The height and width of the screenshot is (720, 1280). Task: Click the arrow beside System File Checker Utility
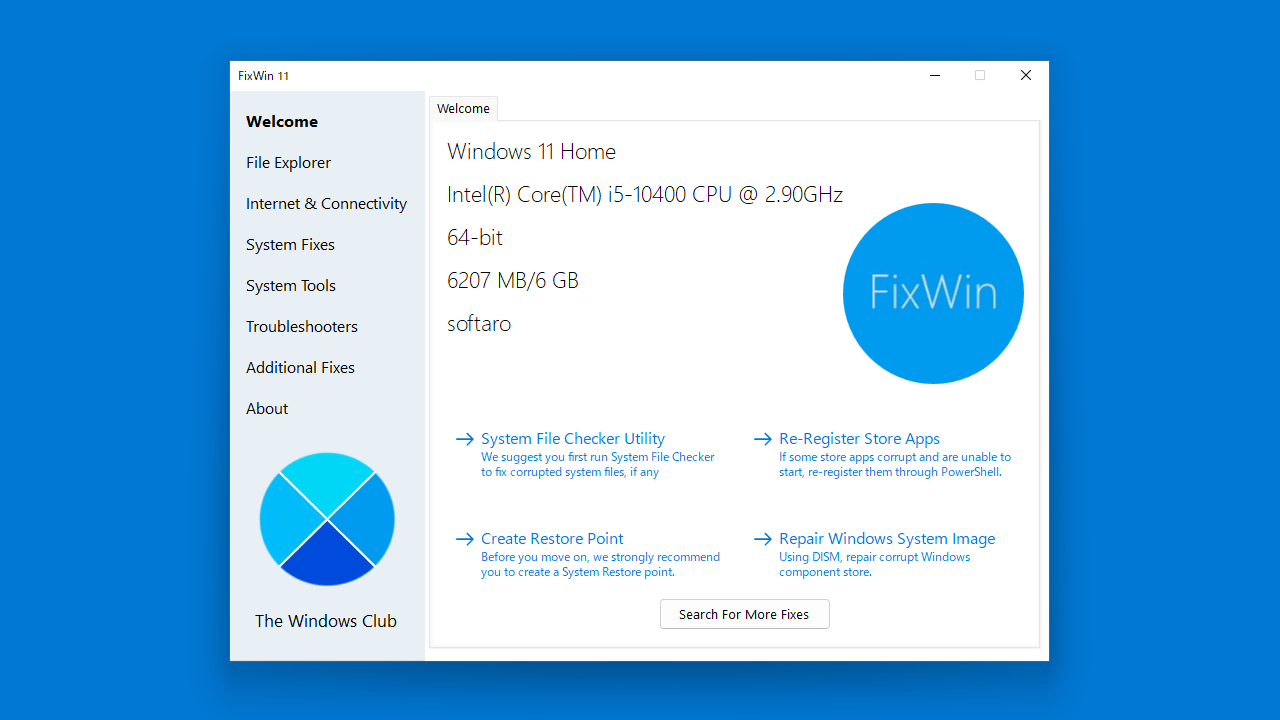coord(464,439)
